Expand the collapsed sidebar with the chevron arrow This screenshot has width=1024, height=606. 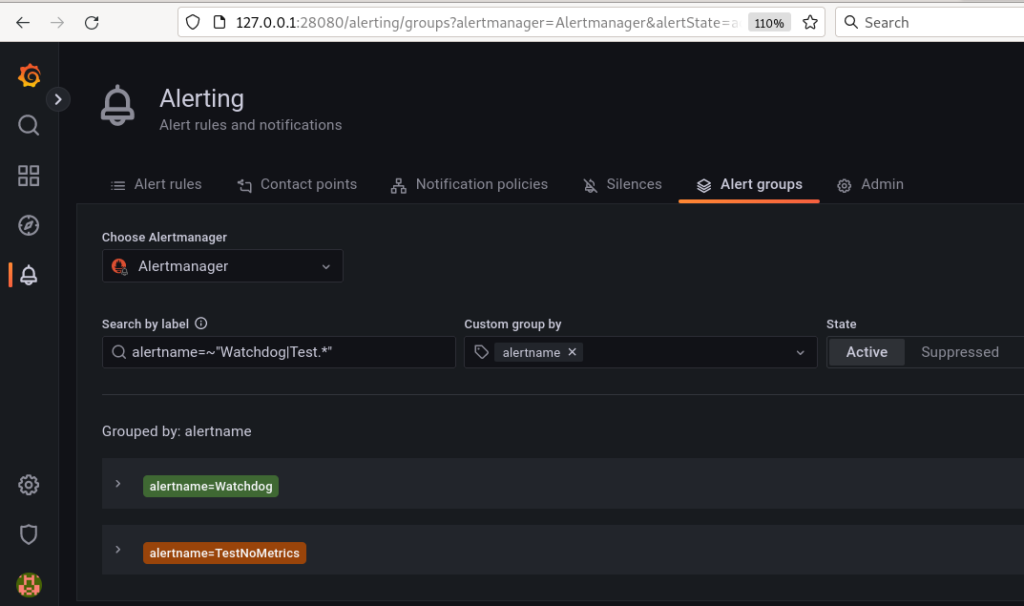click(x=58, y=99)
